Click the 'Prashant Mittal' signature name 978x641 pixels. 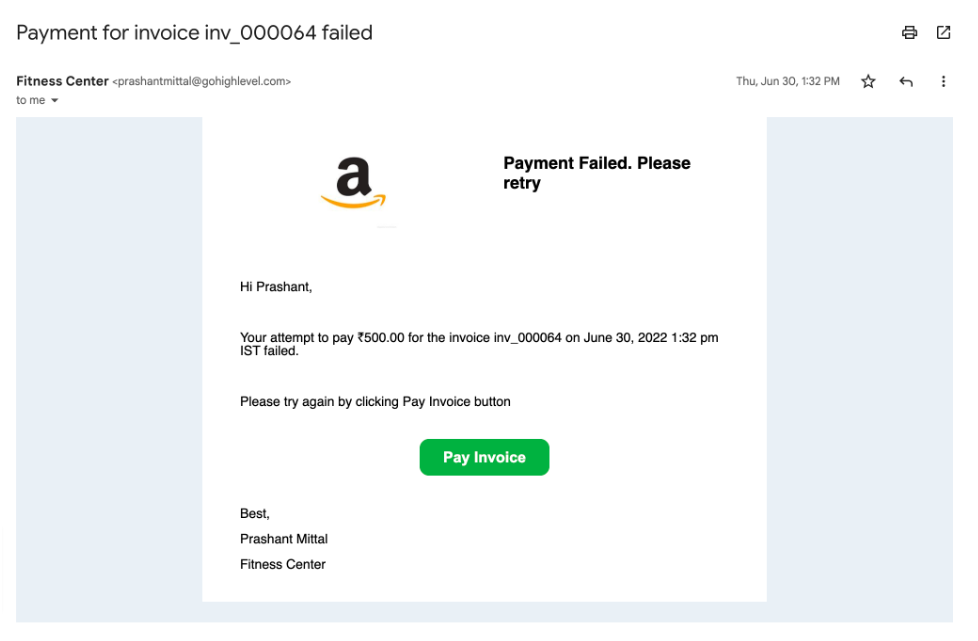tap(284, 539)
